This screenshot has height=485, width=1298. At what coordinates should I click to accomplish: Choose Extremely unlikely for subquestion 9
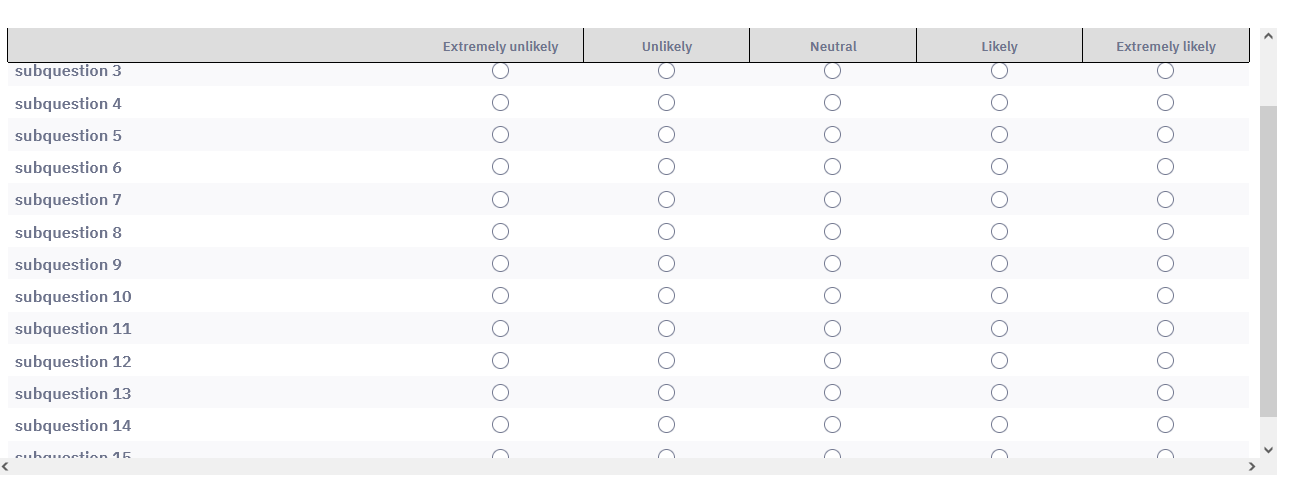(500, 264)
